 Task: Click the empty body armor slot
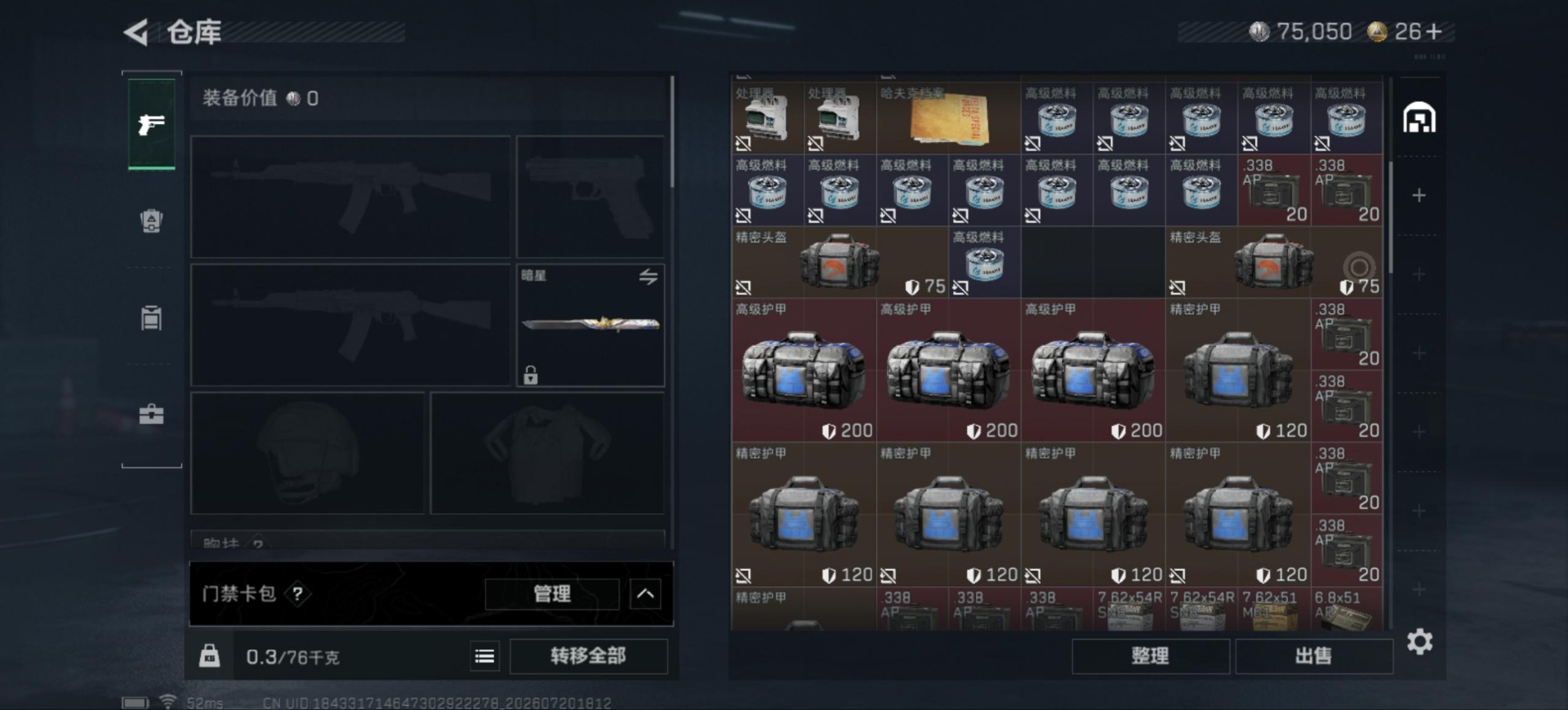[x=547, y=453]
